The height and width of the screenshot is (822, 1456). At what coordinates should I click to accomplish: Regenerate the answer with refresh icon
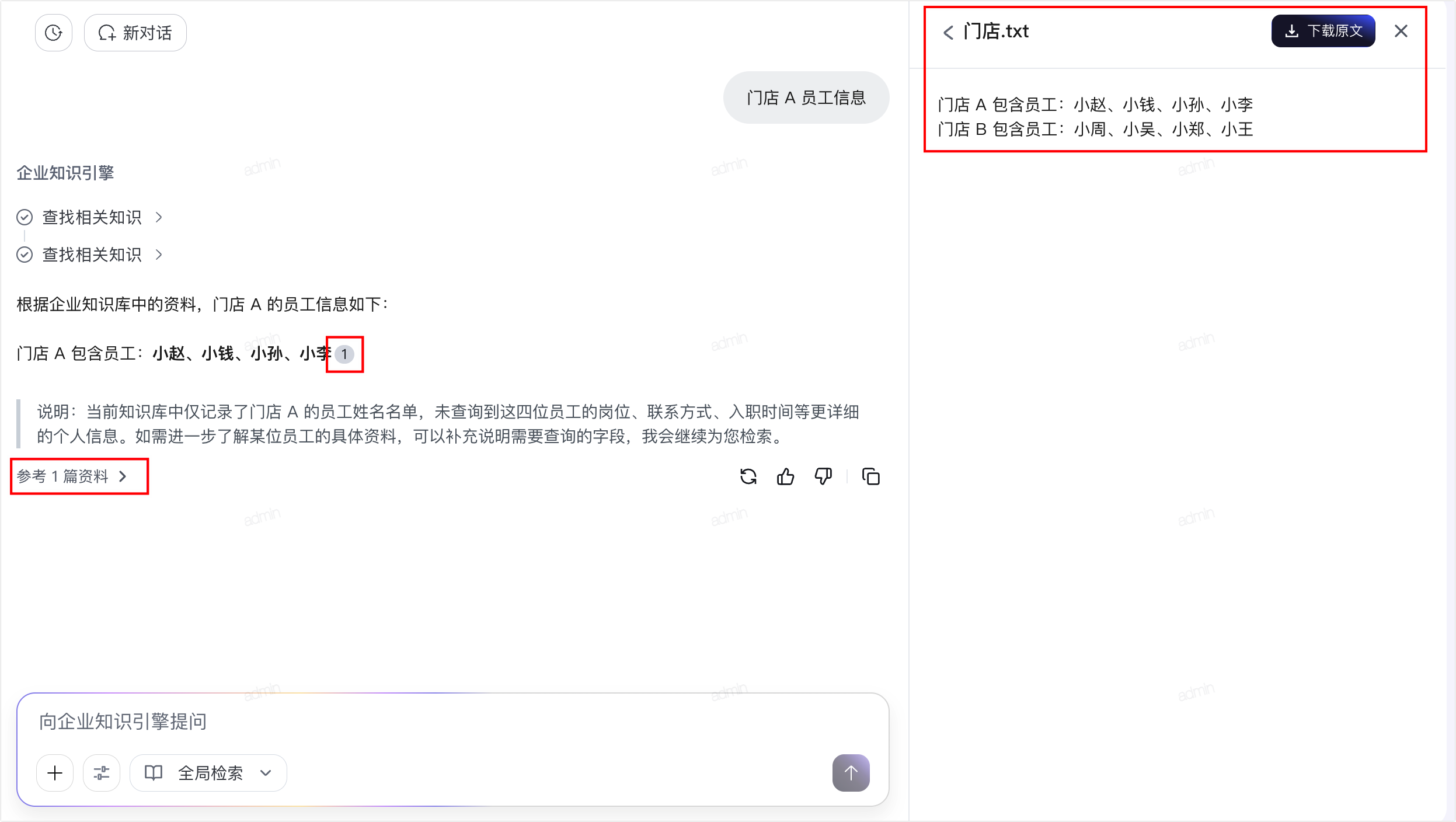[748, 477]
